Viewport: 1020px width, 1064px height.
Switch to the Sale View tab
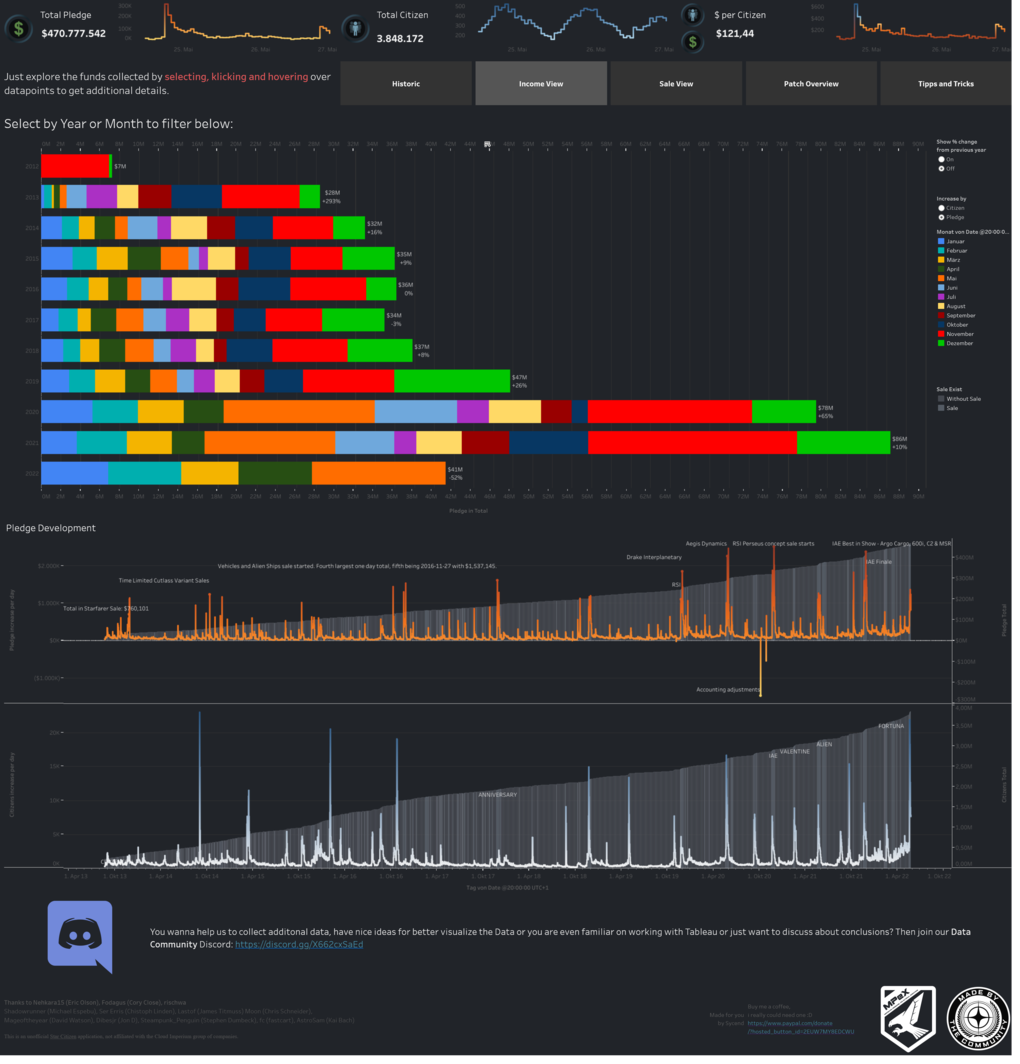[676, 84]
